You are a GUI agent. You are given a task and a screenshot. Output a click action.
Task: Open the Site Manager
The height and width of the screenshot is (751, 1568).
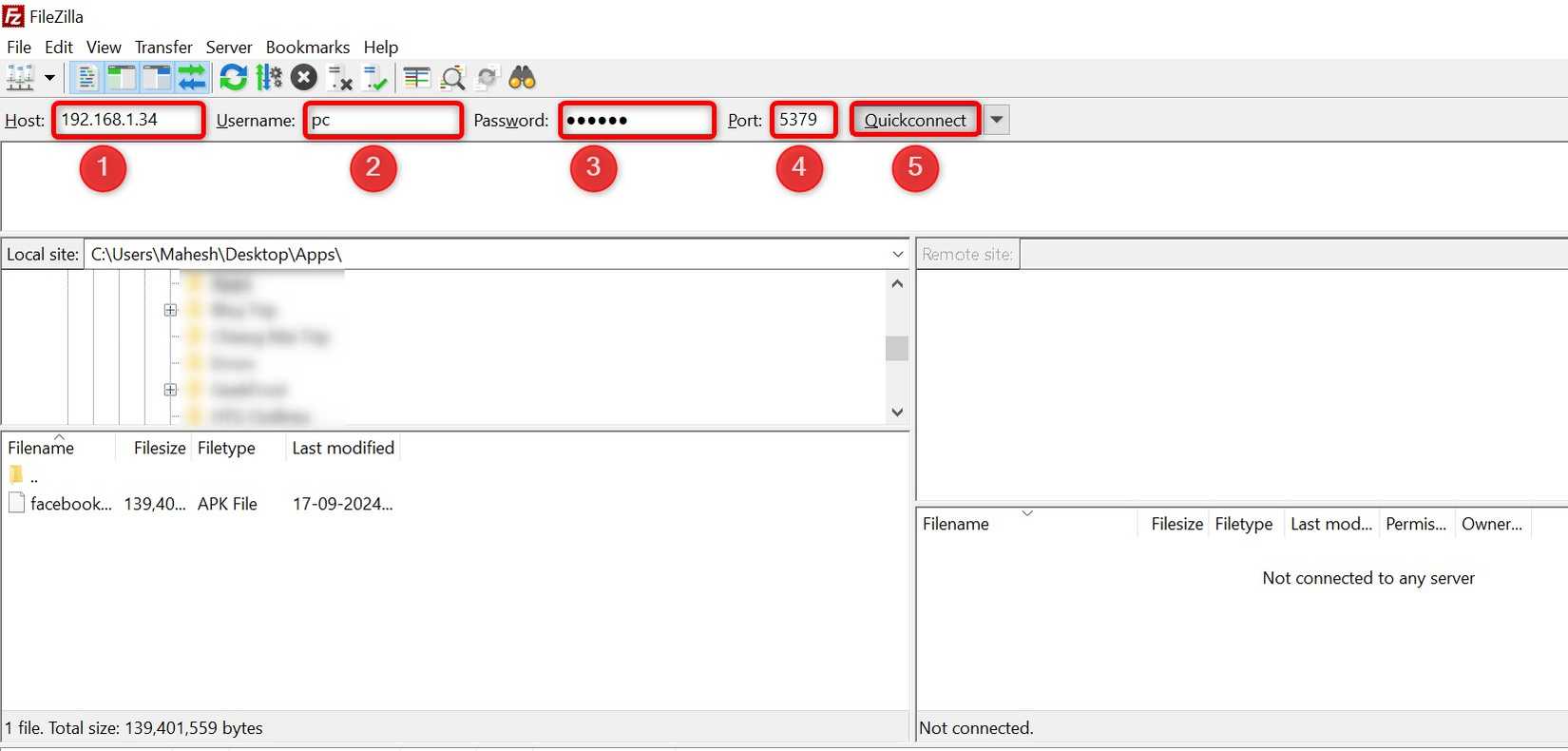click(x=20, y=78)
